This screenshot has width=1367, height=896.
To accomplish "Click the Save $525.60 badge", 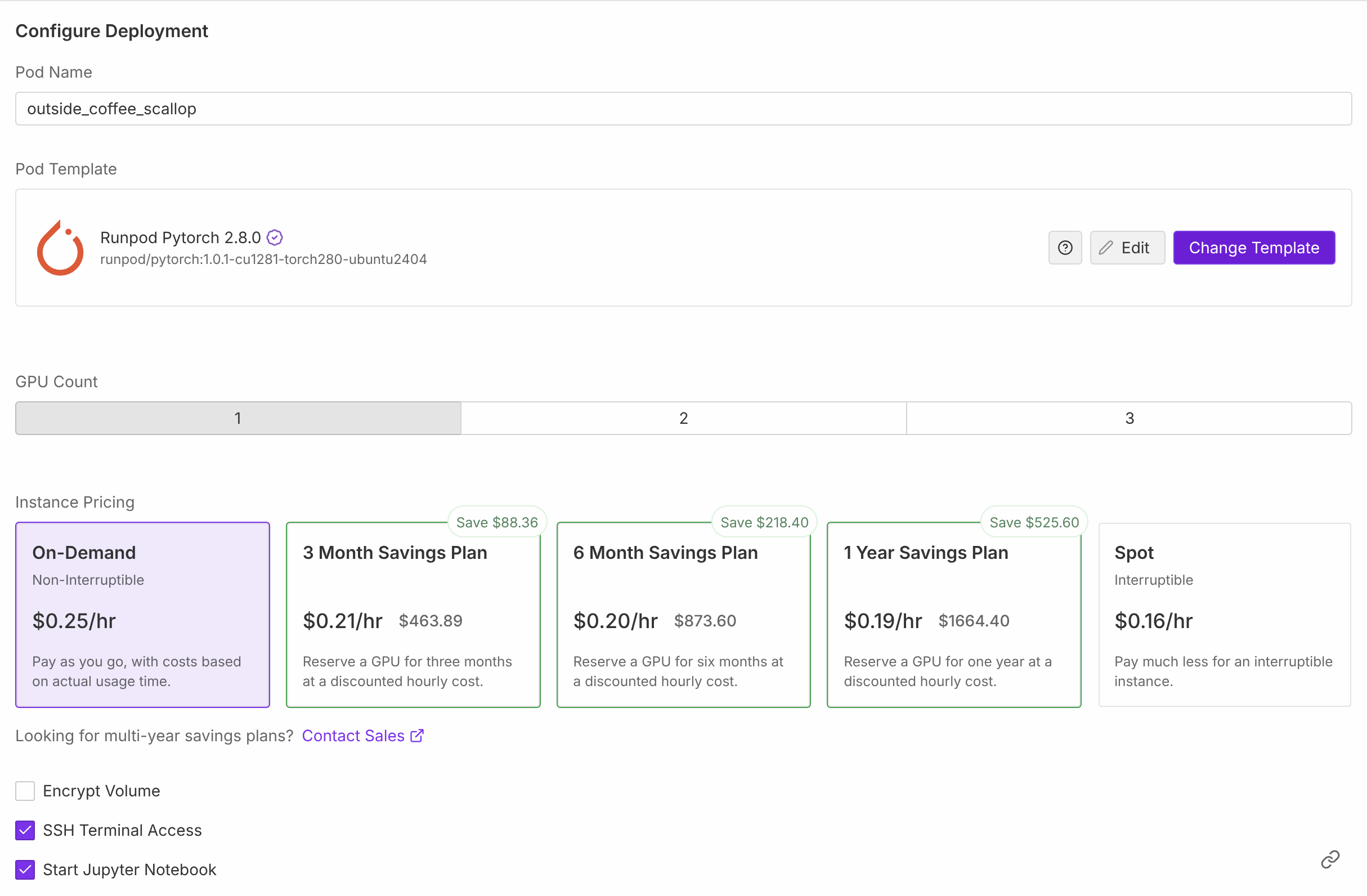I will (1034, 522).
